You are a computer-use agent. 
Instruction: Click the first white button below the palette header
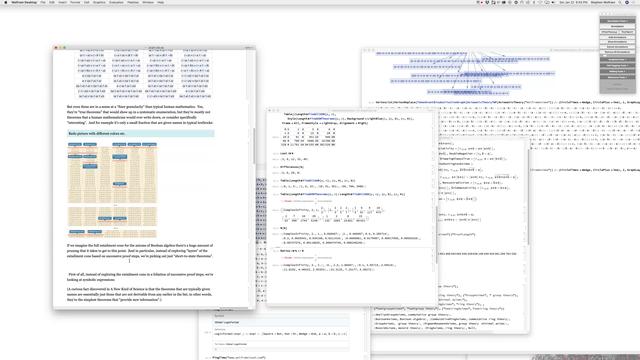click(x=617, y=27)
